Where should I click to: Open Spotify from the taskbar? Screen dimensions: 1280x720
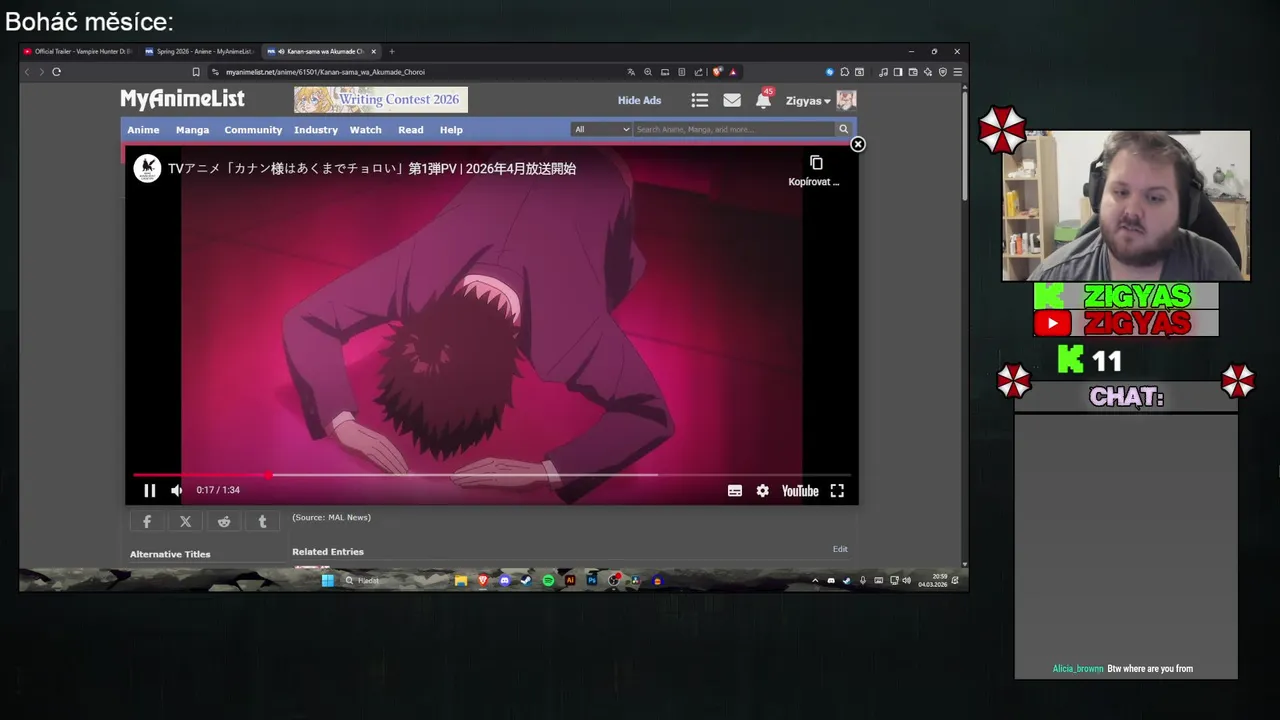(548, 580)
